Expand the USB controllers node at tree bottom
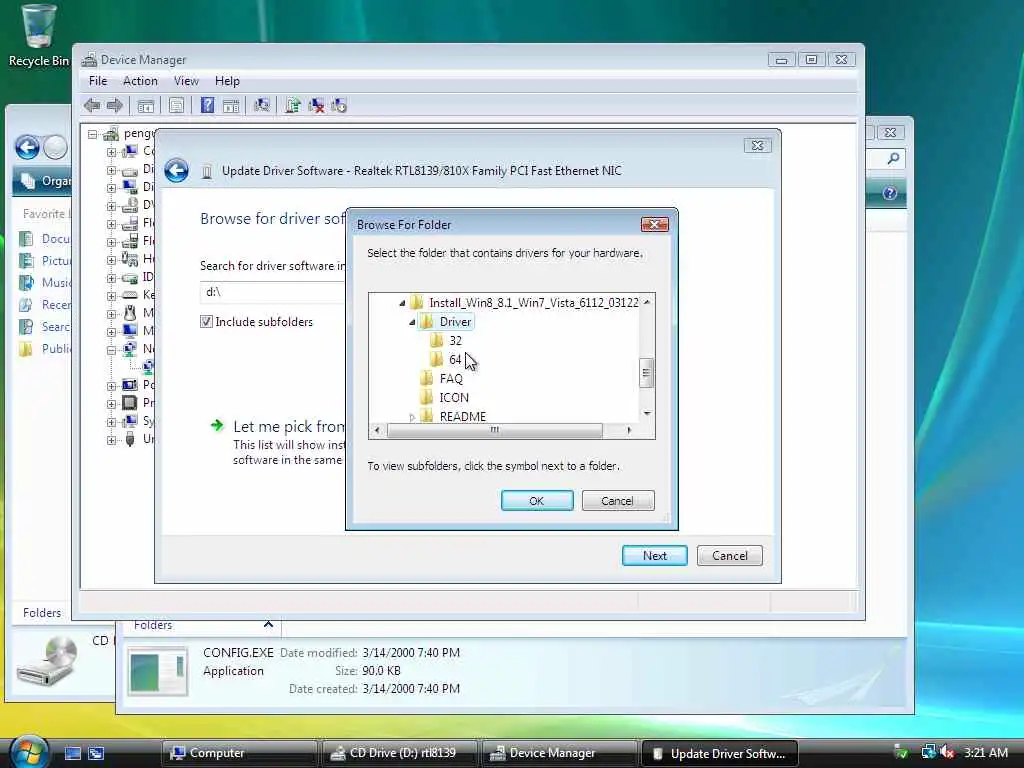Image resolution: width=1024 pixels, height=768 pixels. (112, 440)
